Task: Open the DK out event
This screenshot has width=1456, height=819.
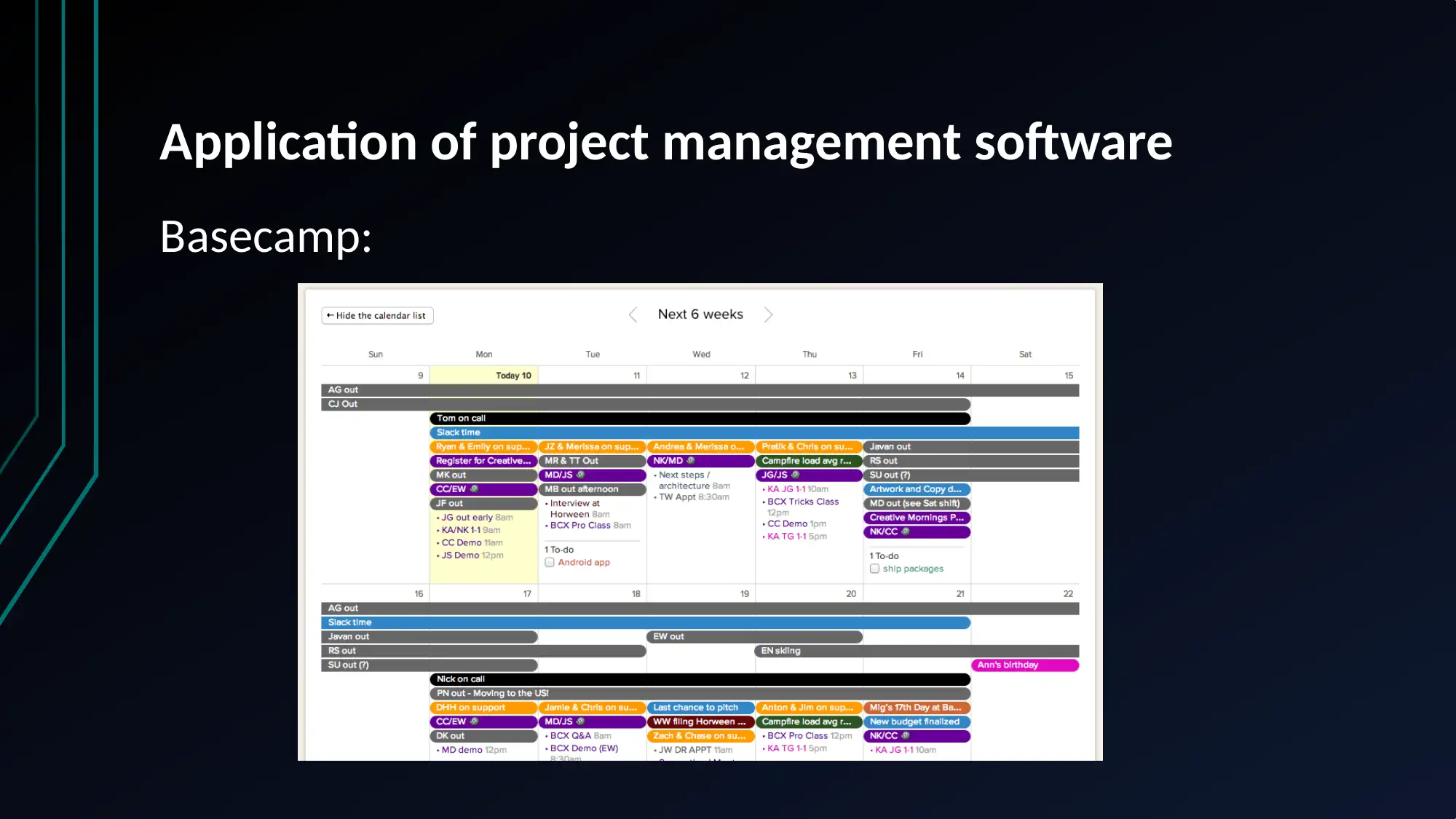Action: [483, 736]
